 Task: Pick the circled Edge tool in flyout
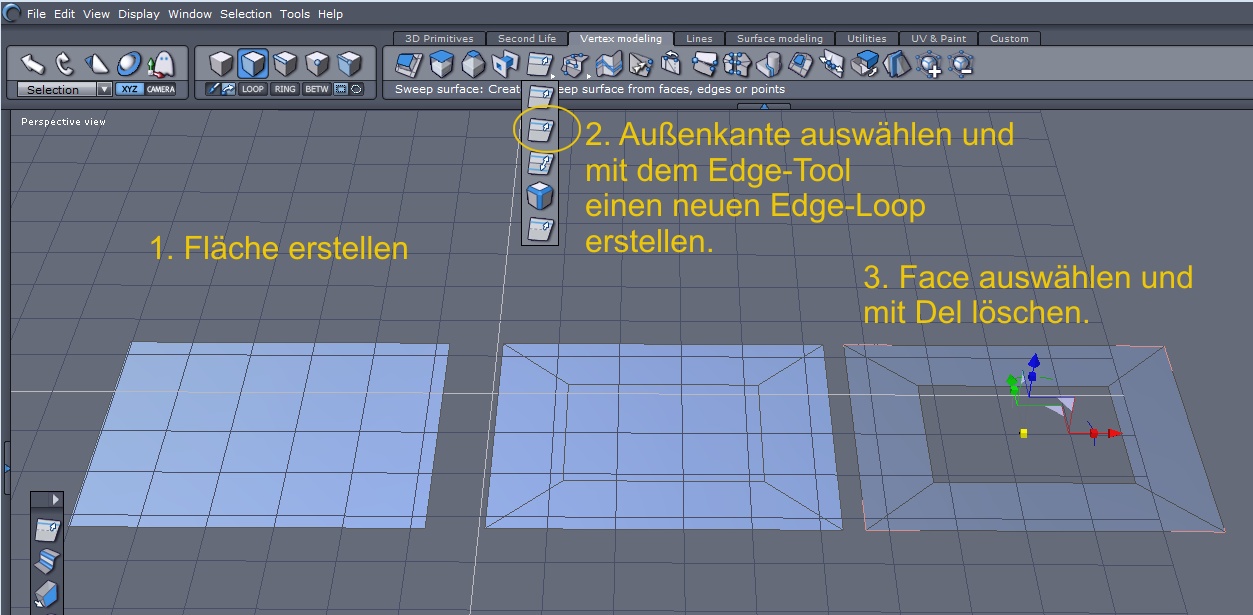540,129
